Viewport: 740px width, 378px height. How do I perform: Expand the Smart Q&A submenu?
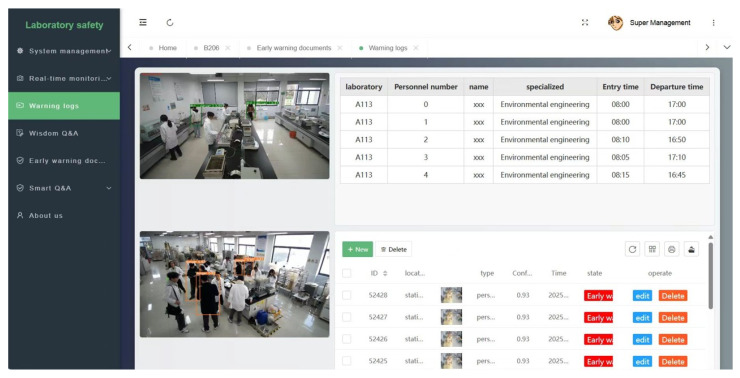(x=64, y=188)
